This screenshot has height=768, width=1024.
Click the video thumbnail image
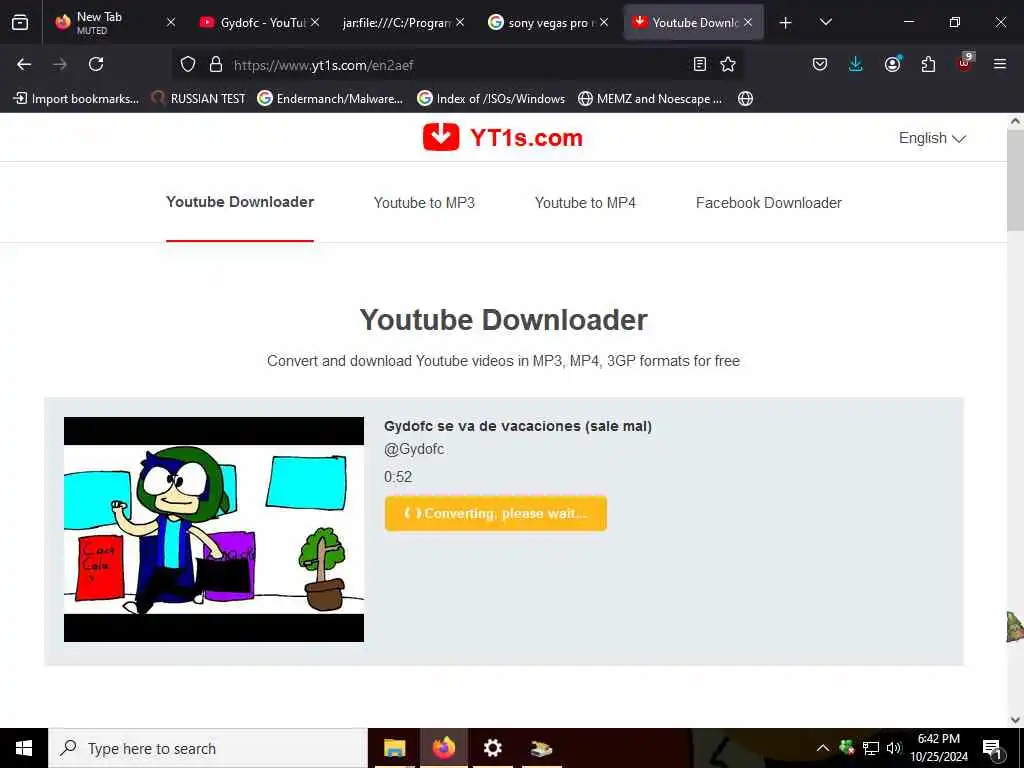[214, 530]
